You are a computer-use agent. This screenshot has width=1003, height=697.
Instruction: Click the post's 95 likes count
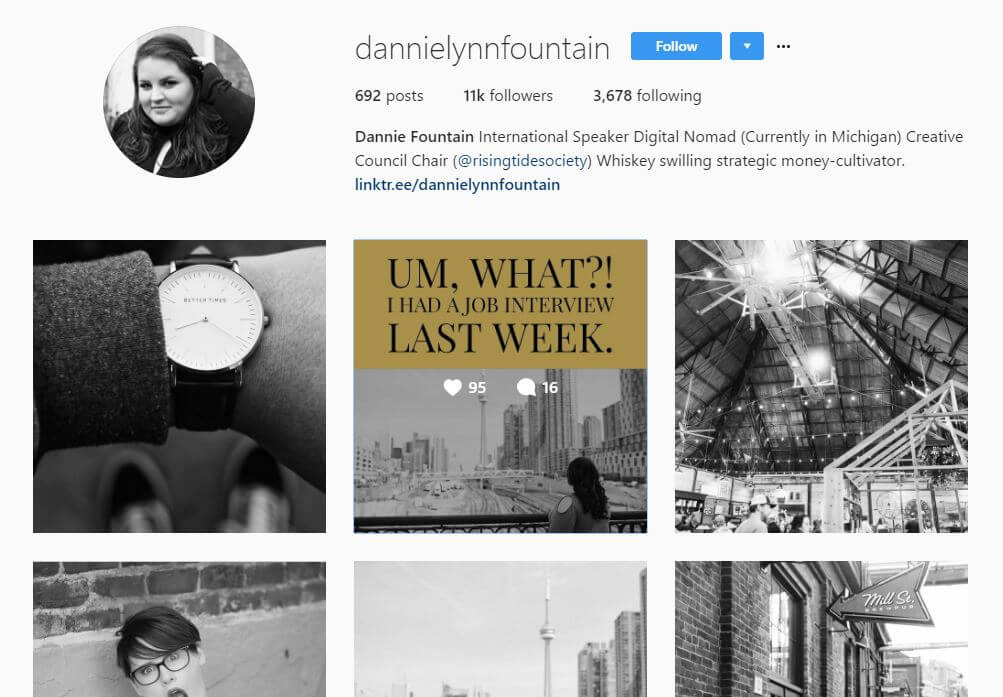477,388
